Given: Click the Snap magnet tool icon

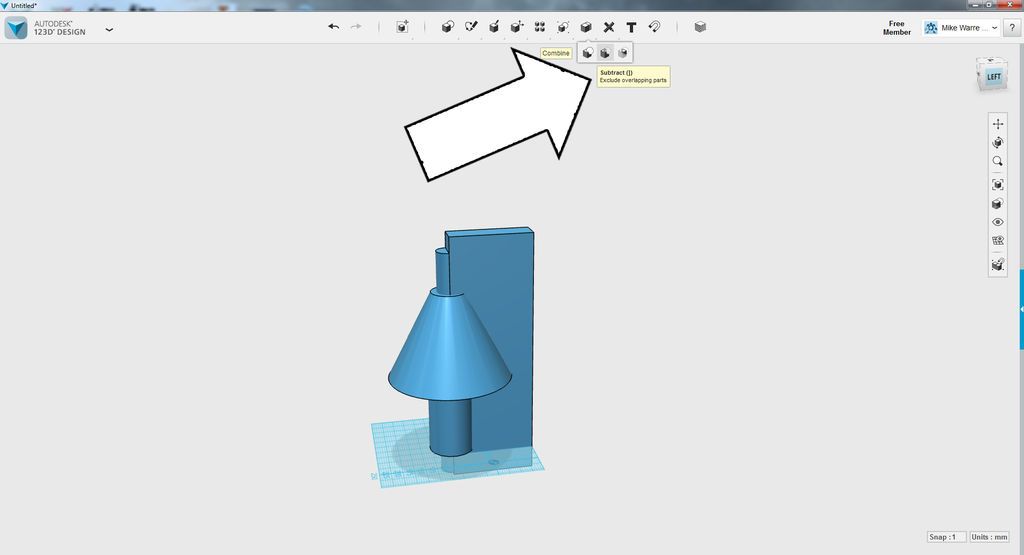Looking at the screenshot, I should click(654, 27).
